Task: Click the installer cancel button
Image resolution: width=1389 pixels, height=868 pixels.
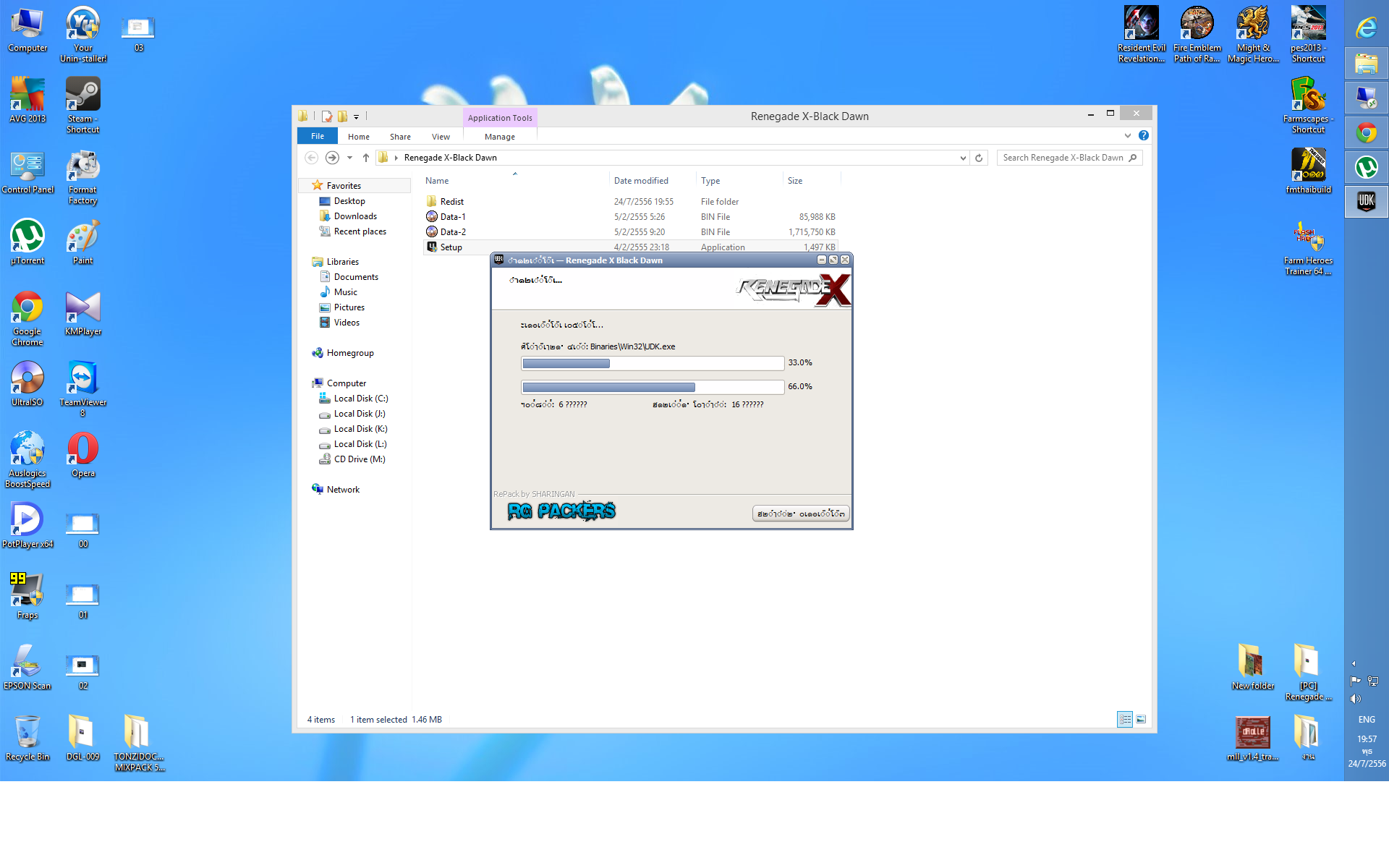Action: click(x=801, y=514)
